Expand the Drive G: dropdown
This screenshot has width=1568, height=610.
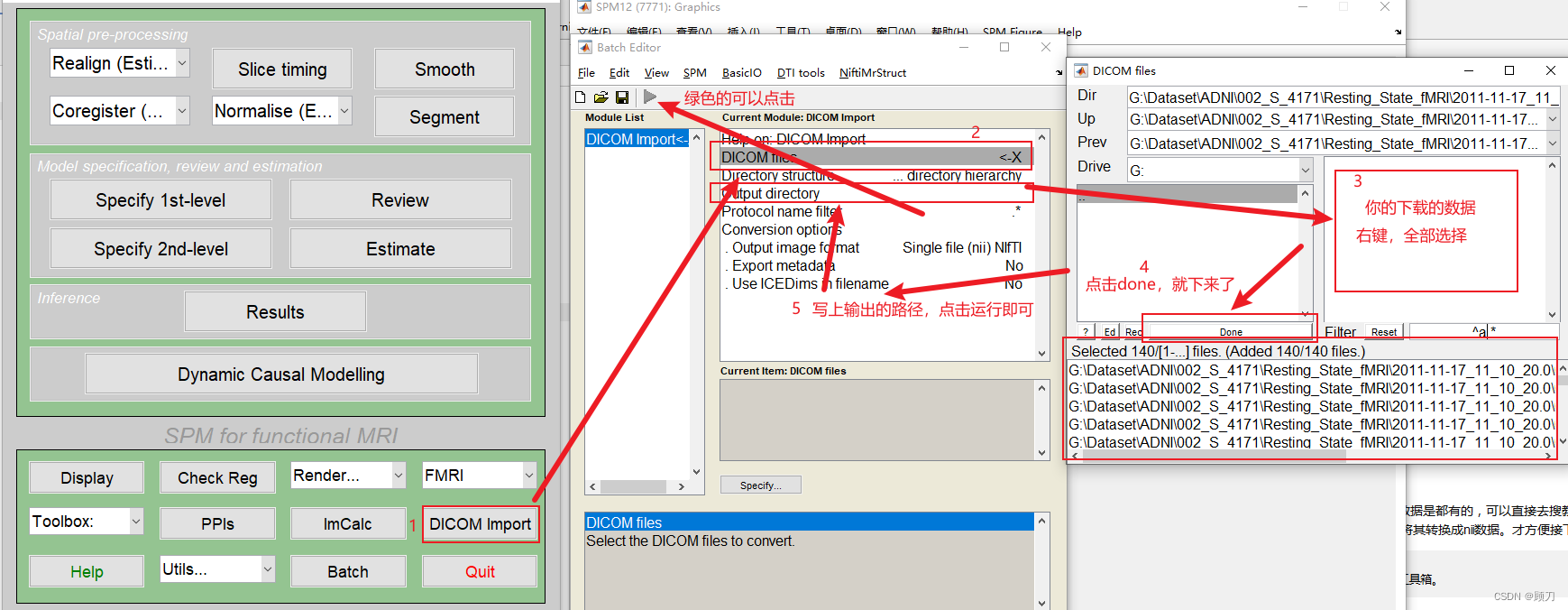pos(1305,170)
